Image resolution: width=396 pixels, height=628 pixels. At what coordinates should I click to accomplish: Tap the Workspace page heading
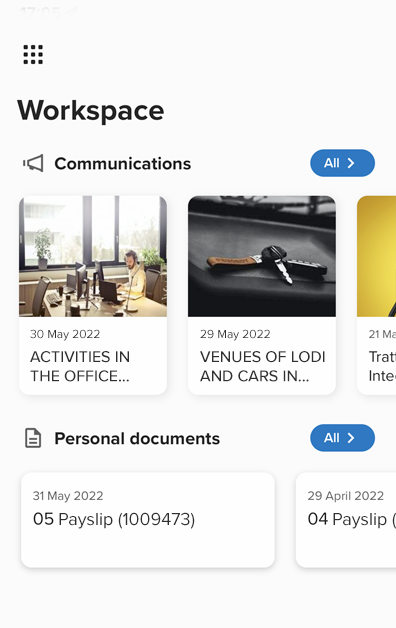pos(91,111)
